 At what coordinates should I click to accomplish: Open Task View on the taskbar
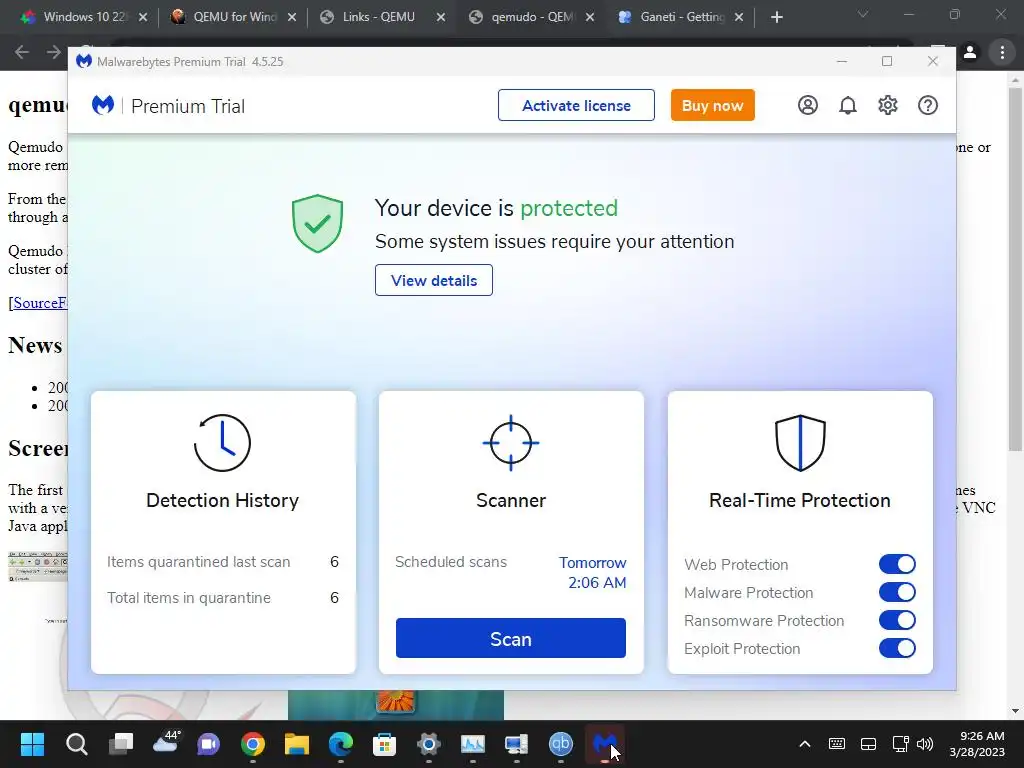coord(121,744)
